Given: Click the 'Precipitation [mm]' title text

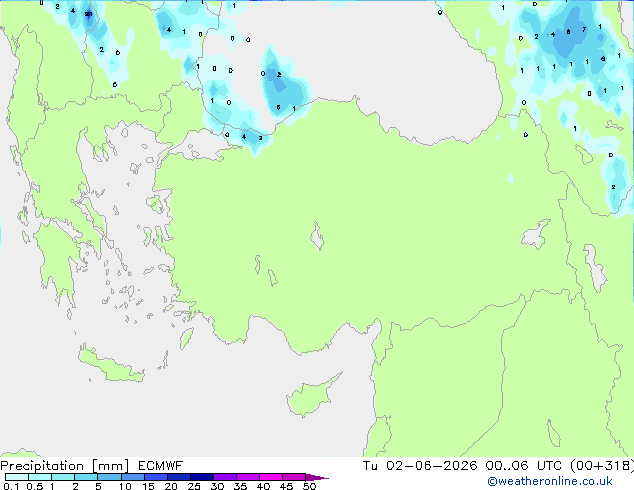Looking at the screenshot, I should coord(65,466).
